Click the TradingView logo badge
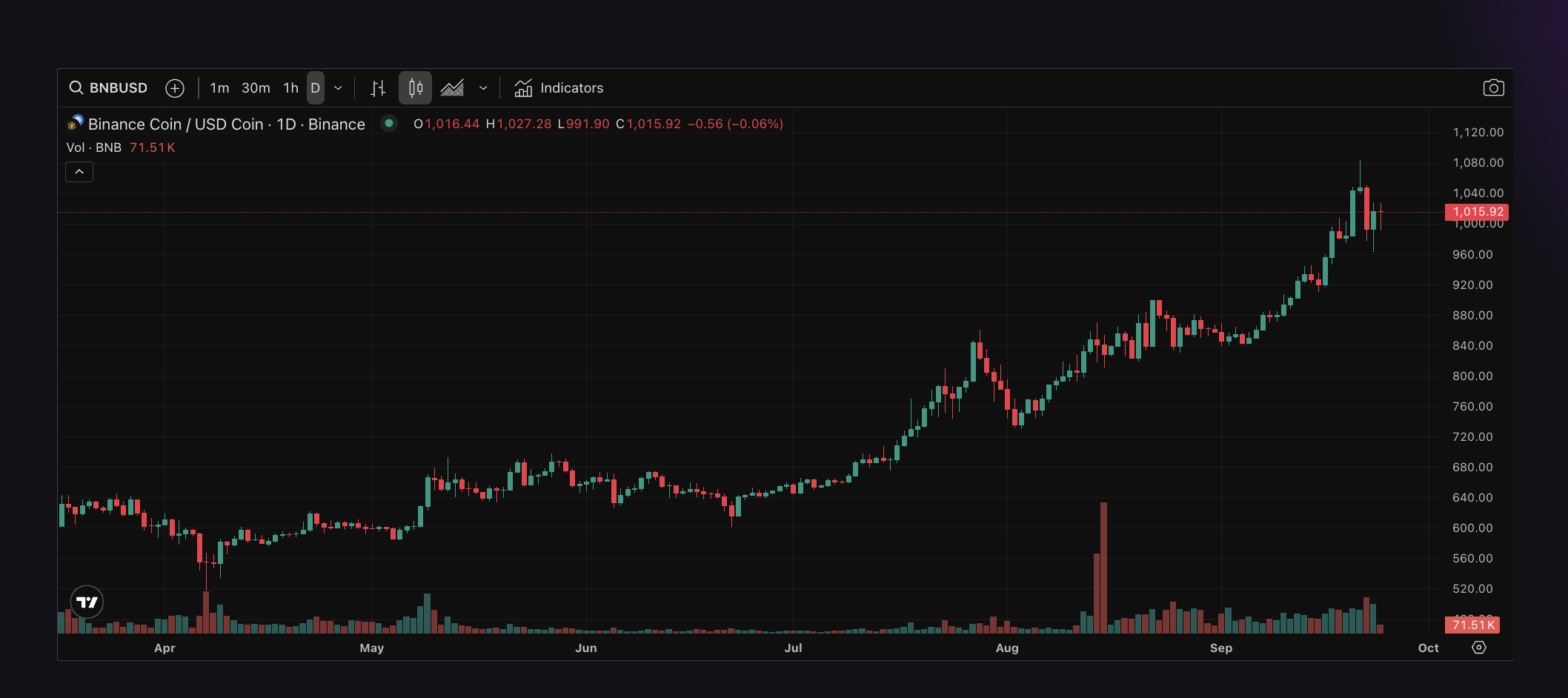Image resolution: width=1568 pixels, height=698 pixels. click(x=87, y=602)
